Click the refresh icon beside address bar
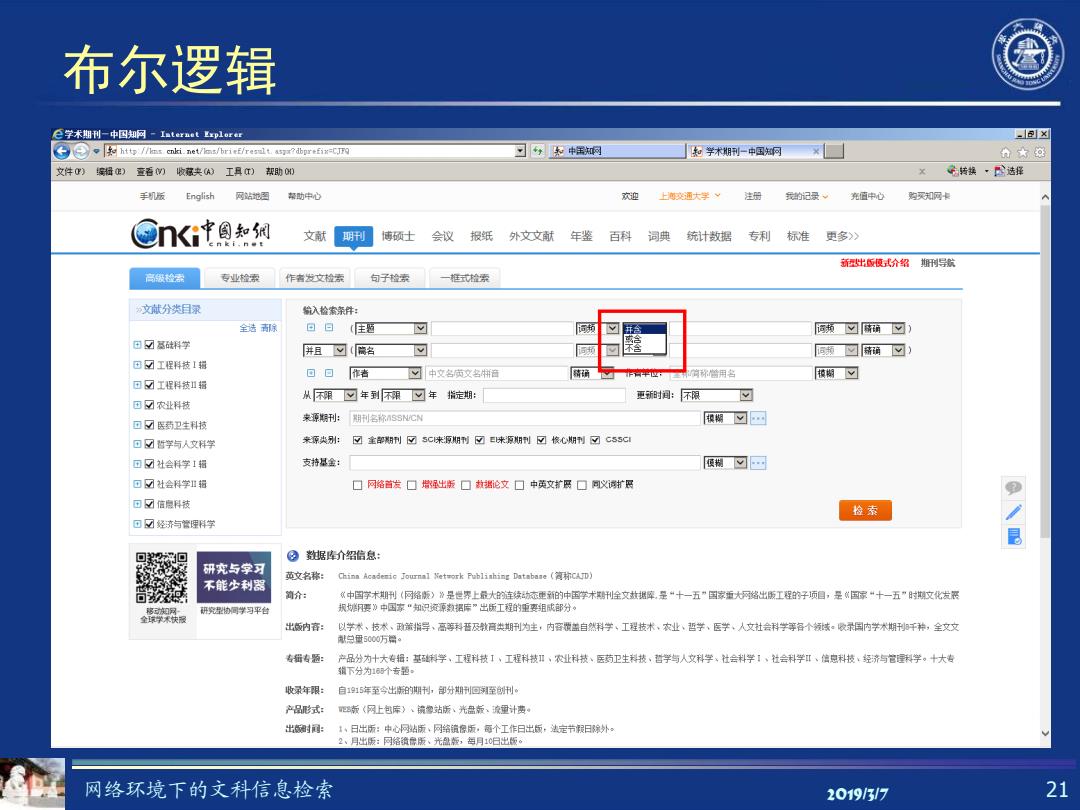1080x810 pixels. 538,151
